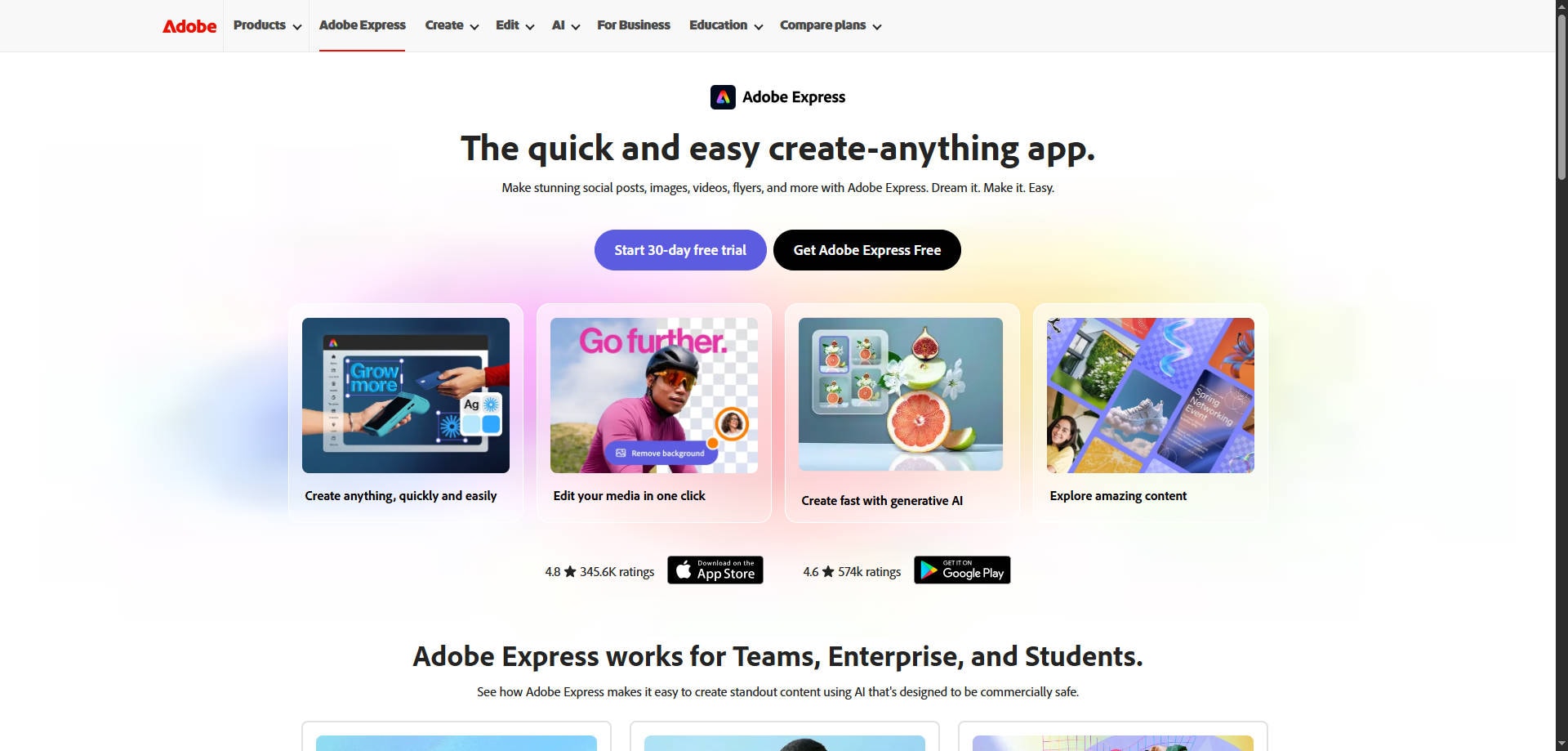Expand the Create dropdown menu
The image size is (1568, 751).
coord(452,25)
